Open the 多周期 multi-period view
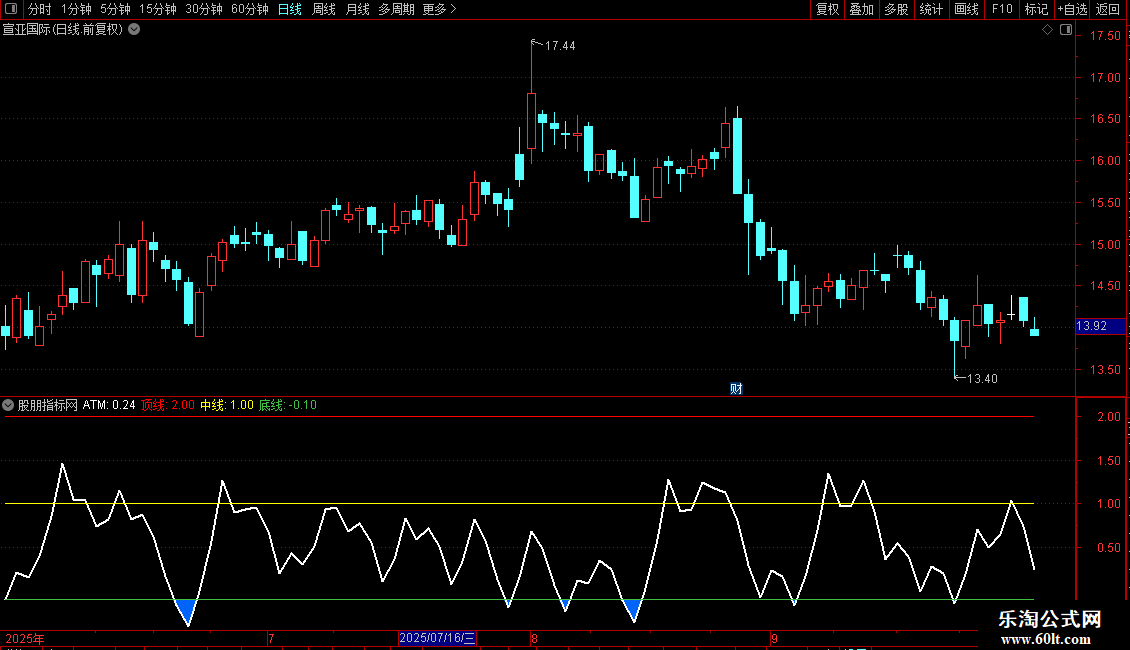This screenshot has width=1130, height=650. [396, 9]
